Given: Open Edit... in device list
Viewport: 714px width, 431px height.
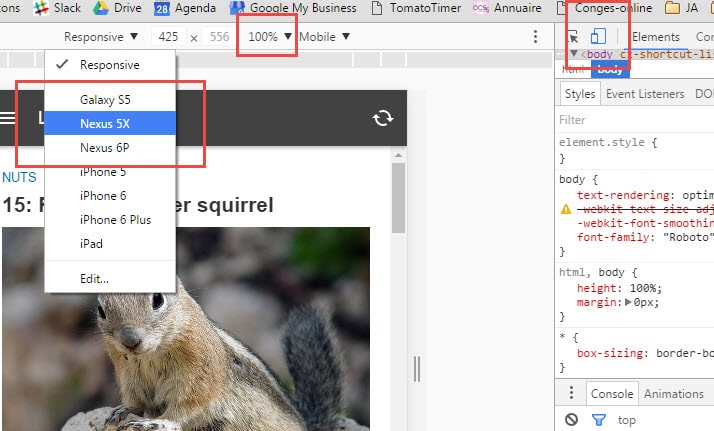Looking at the screenshot, I should [110, 279].
